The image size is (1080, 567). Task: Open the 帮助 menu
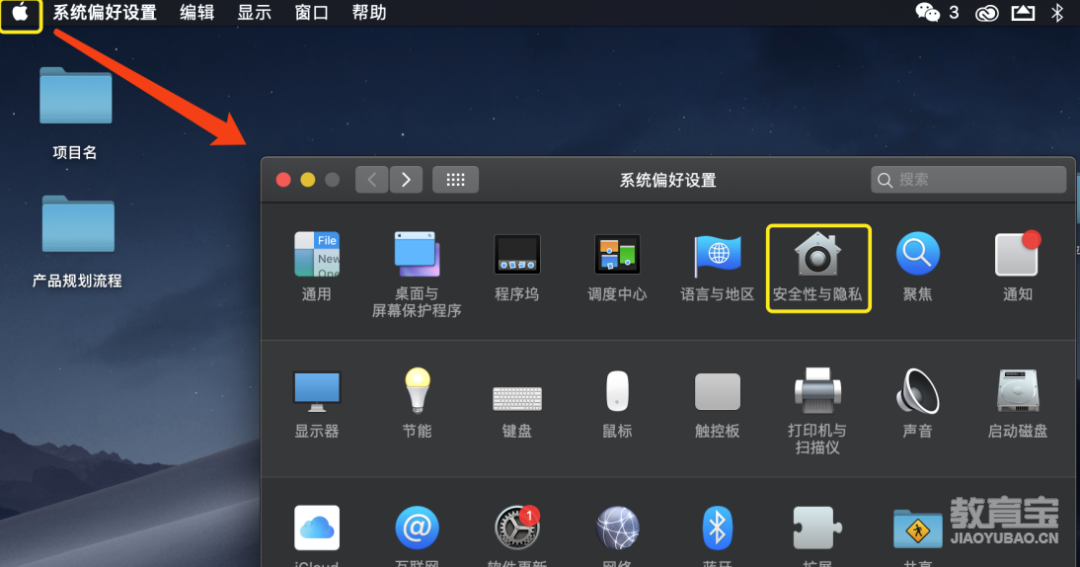[x=369, y=12]
